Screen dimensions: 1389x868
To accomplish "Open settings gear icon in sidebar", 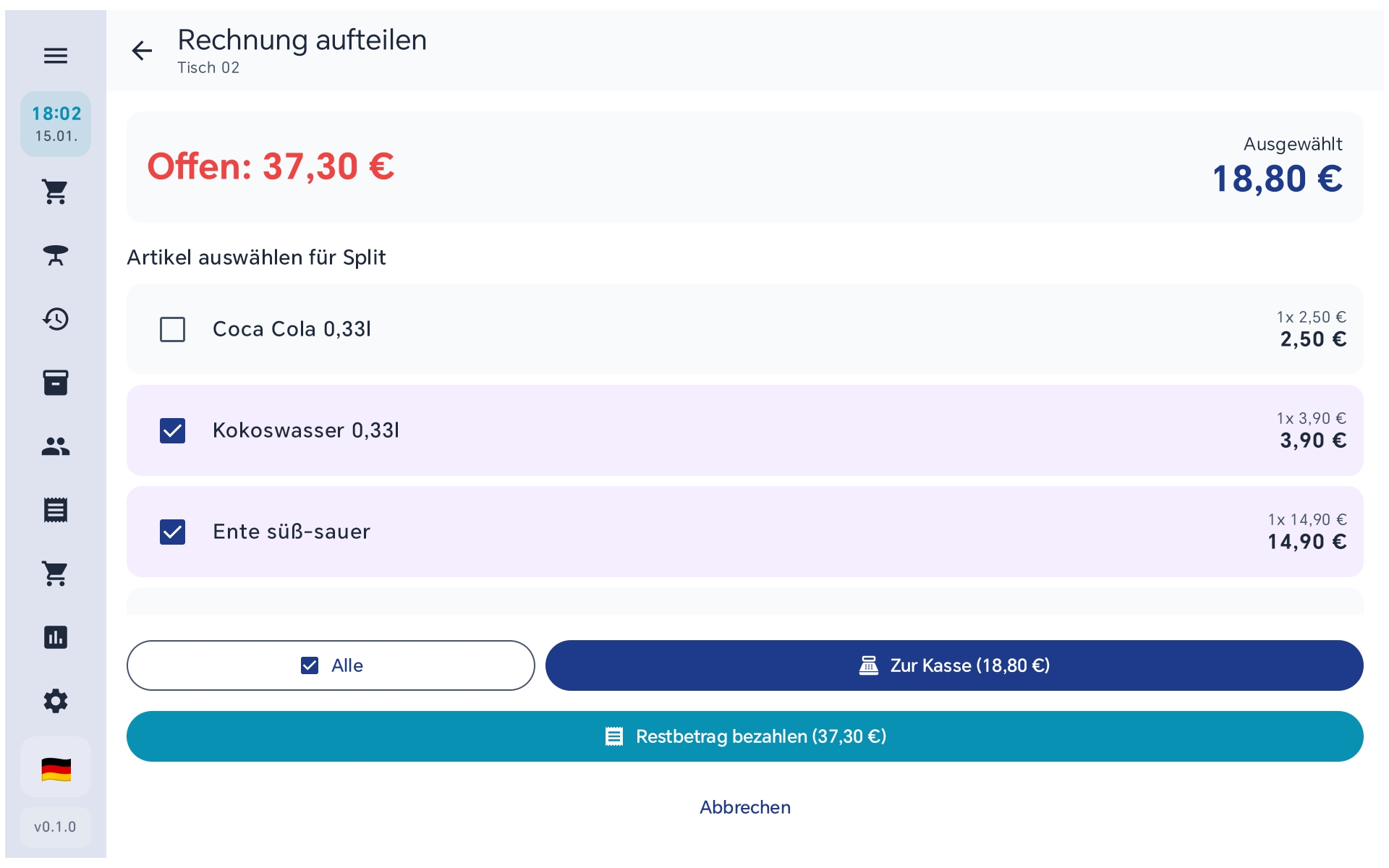I will tap(56, 701).
